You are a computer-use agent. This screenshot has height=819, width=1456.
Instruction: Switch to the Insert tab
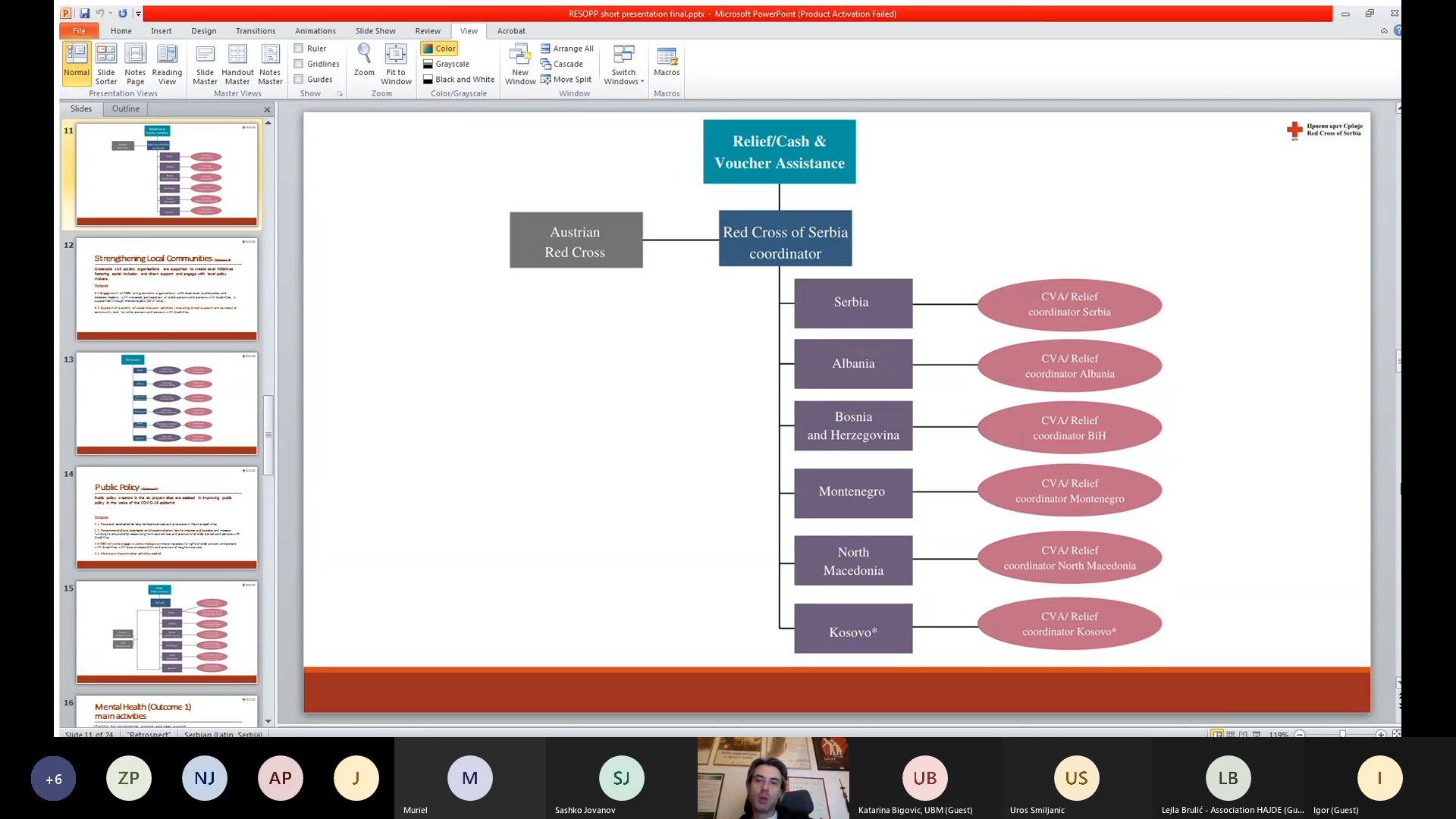tap(161, 31)
